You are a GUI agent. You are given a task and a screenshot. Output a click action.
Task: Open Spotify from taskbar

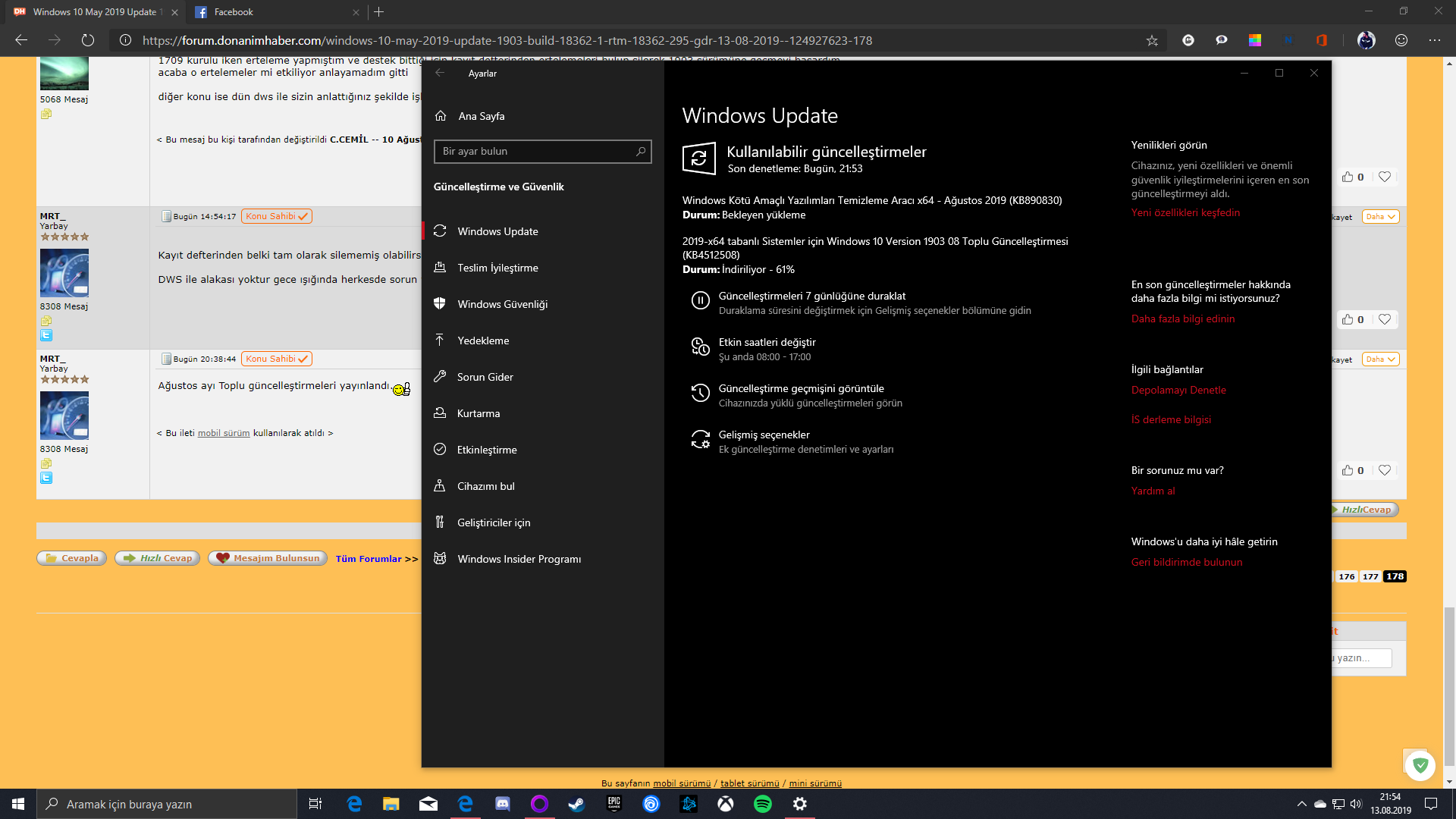[x=763, y=804]
